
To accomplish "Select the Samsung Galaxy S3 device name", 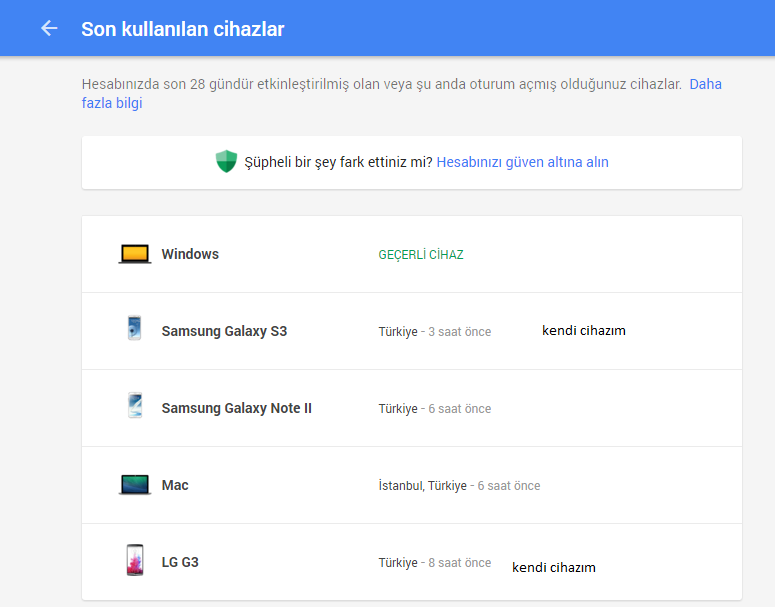I will [x=224, y=331].
